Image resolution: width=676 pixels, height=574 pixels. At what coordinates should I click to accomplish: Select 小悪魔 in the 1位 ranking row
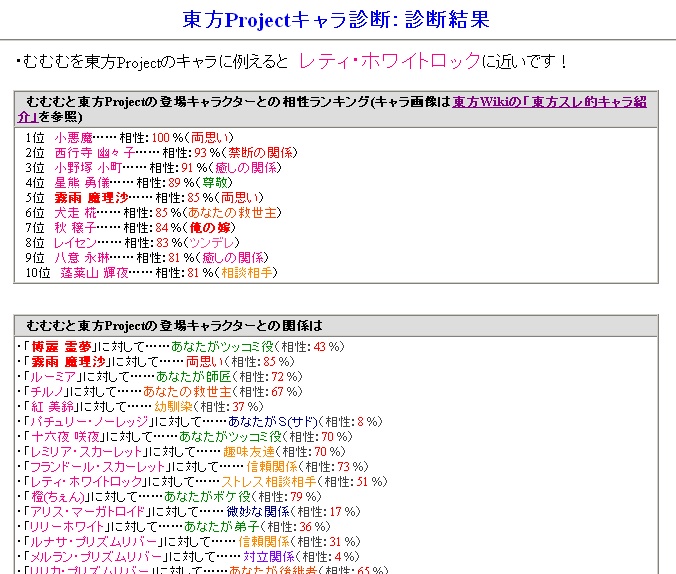(73, 138)
